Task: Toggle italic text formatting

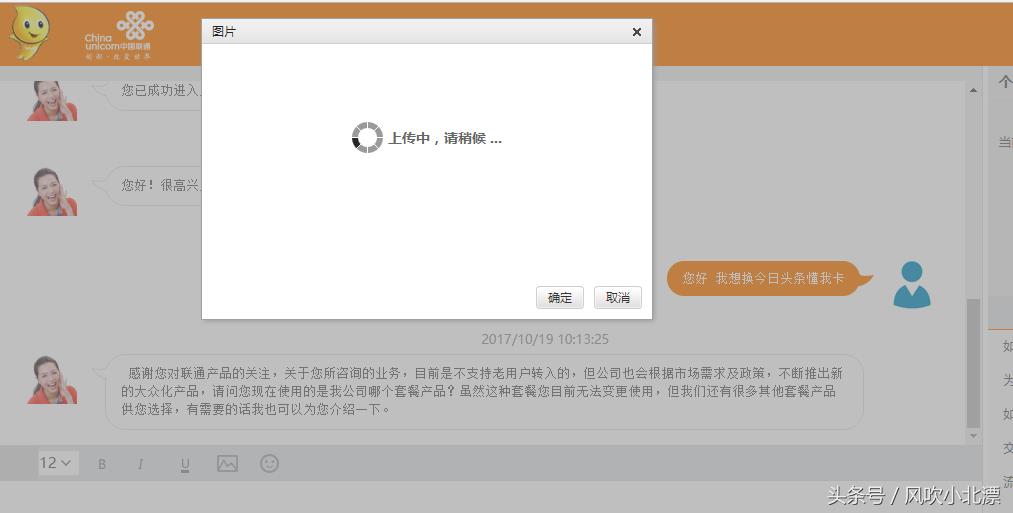Action: click(x=140, y=464)
